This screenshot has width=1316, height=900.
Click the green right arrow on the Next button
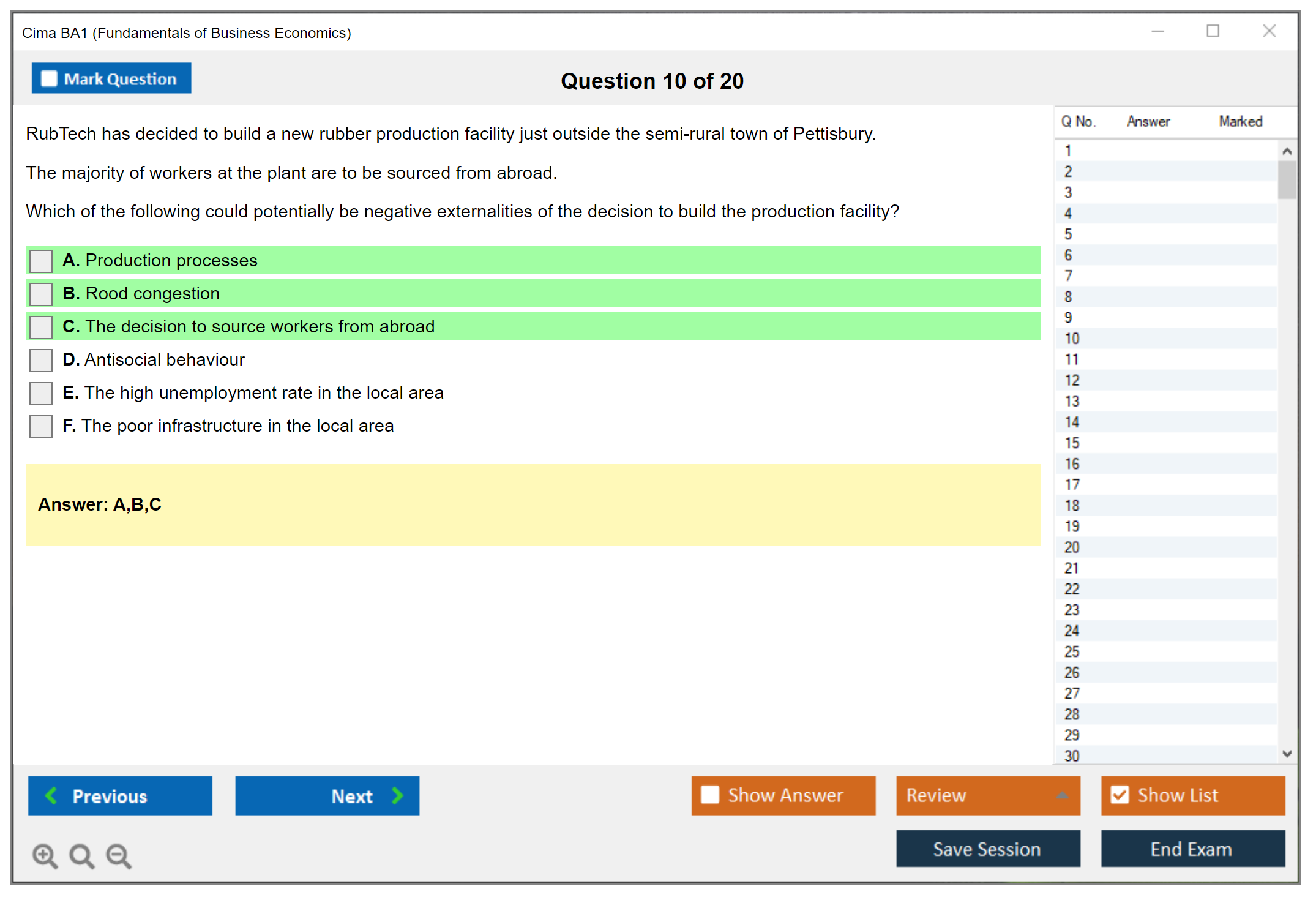[397, 795]
